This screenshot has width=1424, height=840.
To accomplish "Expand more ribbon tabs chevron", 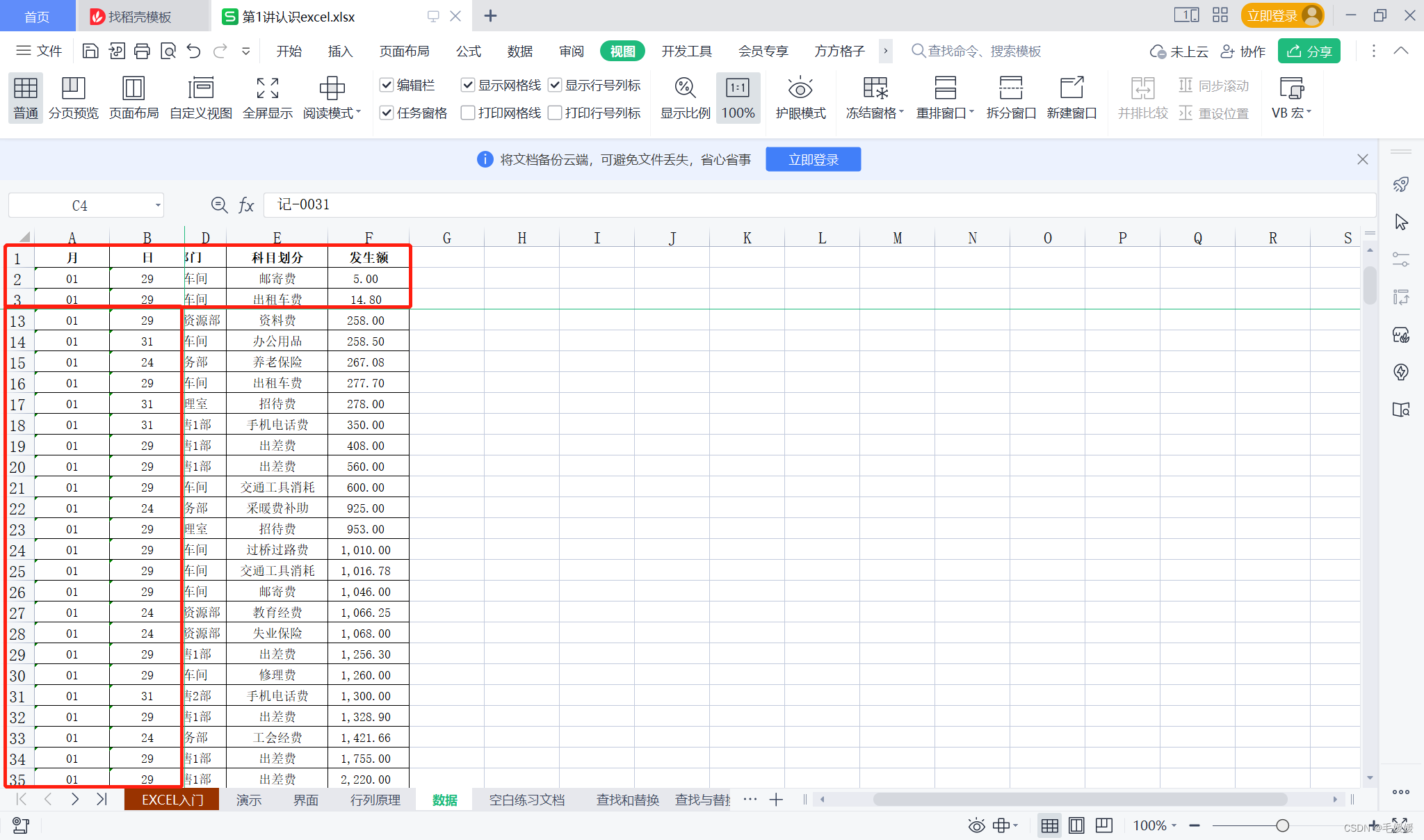I will pyautogui.click(x=885, y=51).
